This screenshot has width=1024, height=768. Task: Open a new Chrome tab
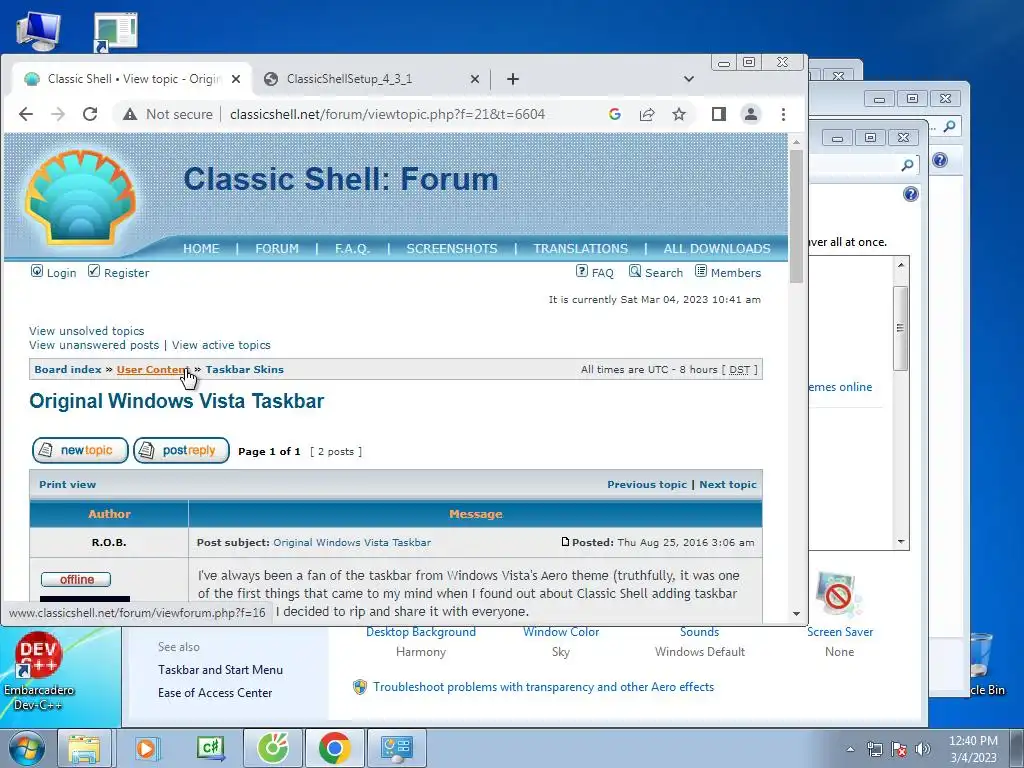[513, 79]
